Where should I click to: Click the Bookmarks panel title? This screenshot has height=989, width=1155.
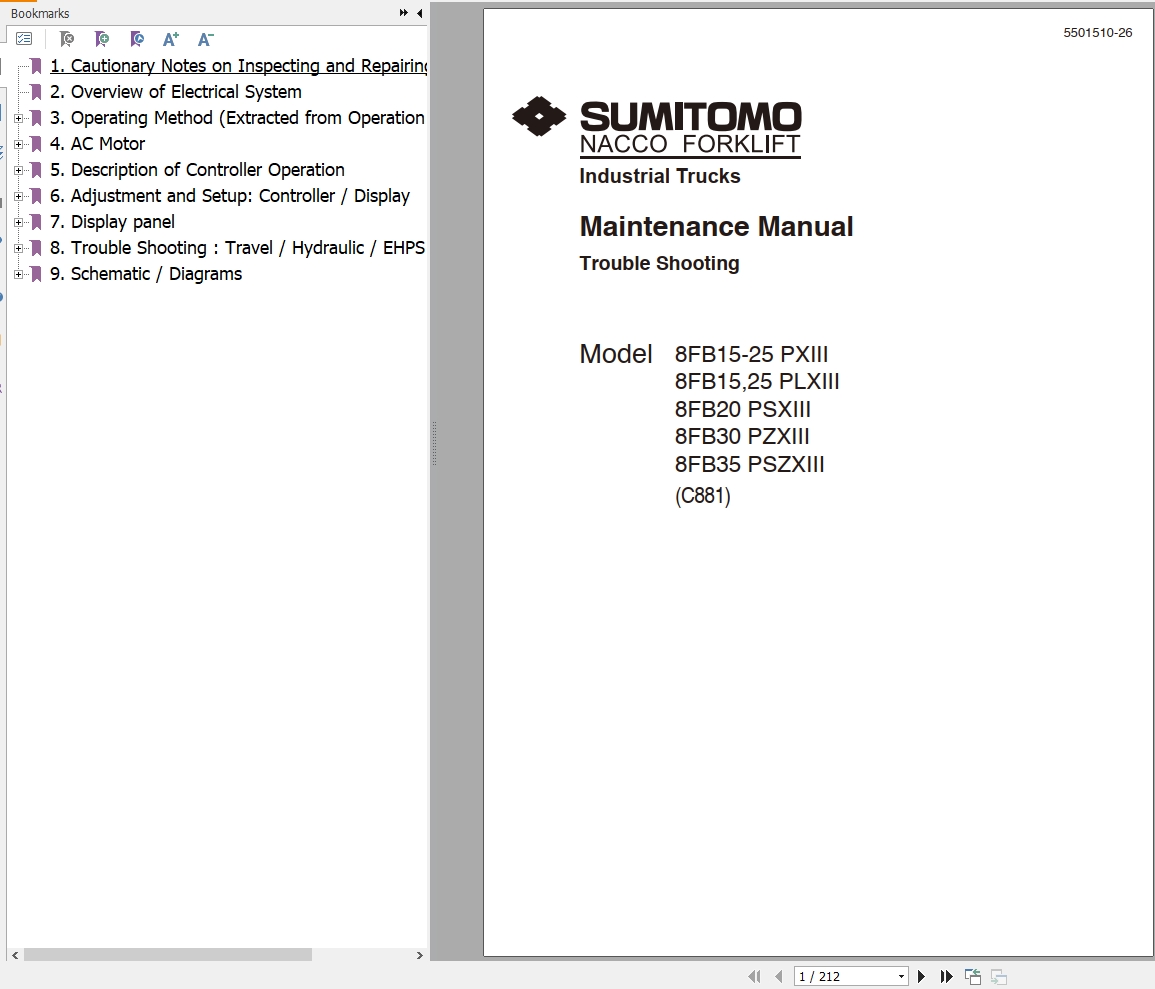40,13
